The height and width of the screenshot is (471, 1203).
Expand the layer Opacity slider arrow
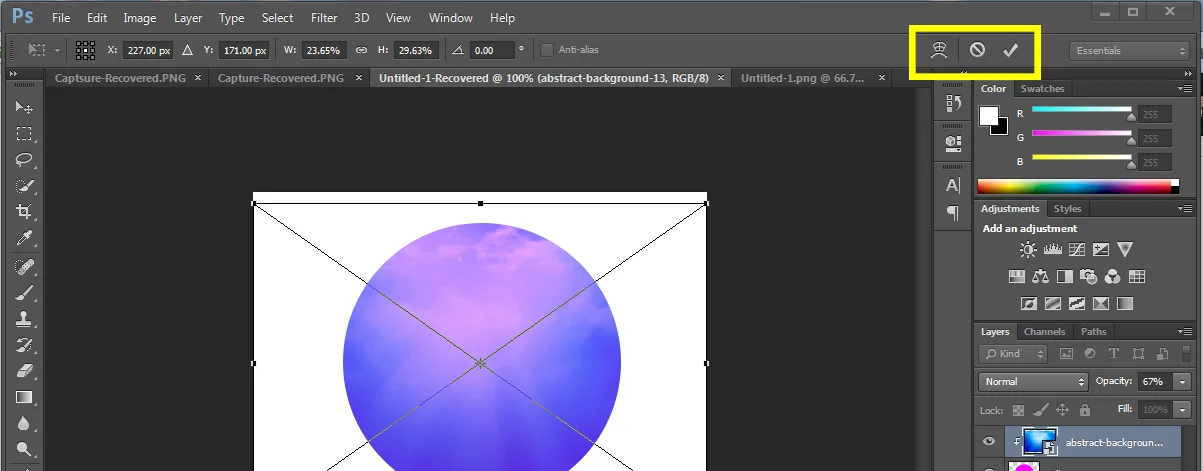(x=1184, y=381)
